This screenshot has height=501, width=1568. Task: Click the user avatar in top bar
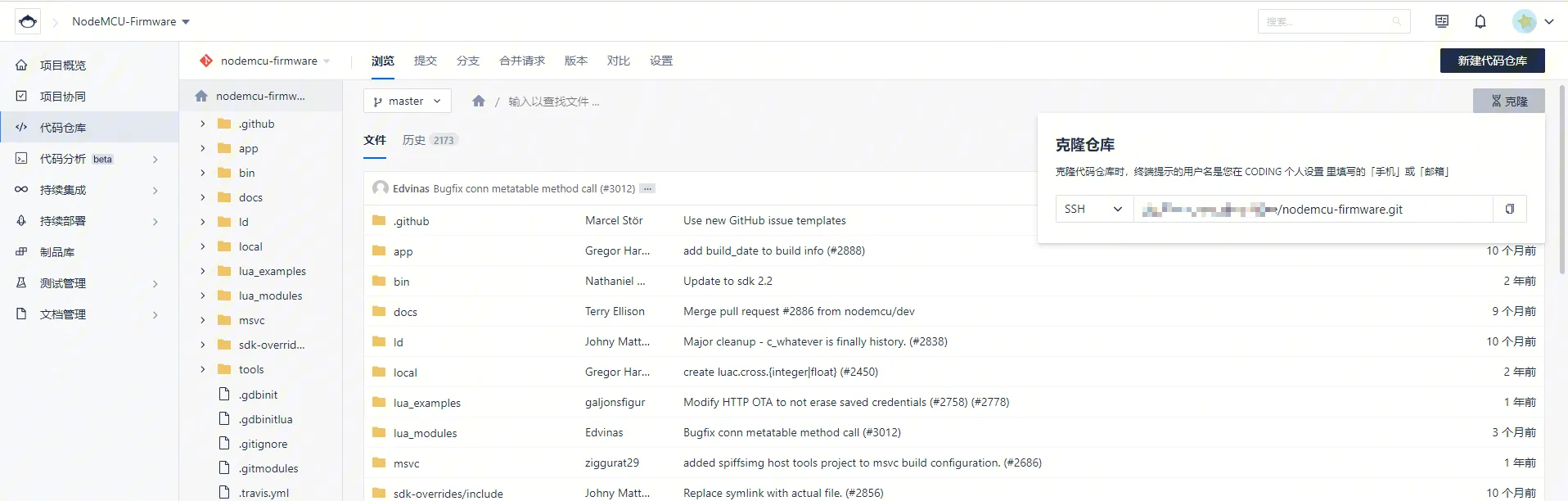[x=1524, y=22]
